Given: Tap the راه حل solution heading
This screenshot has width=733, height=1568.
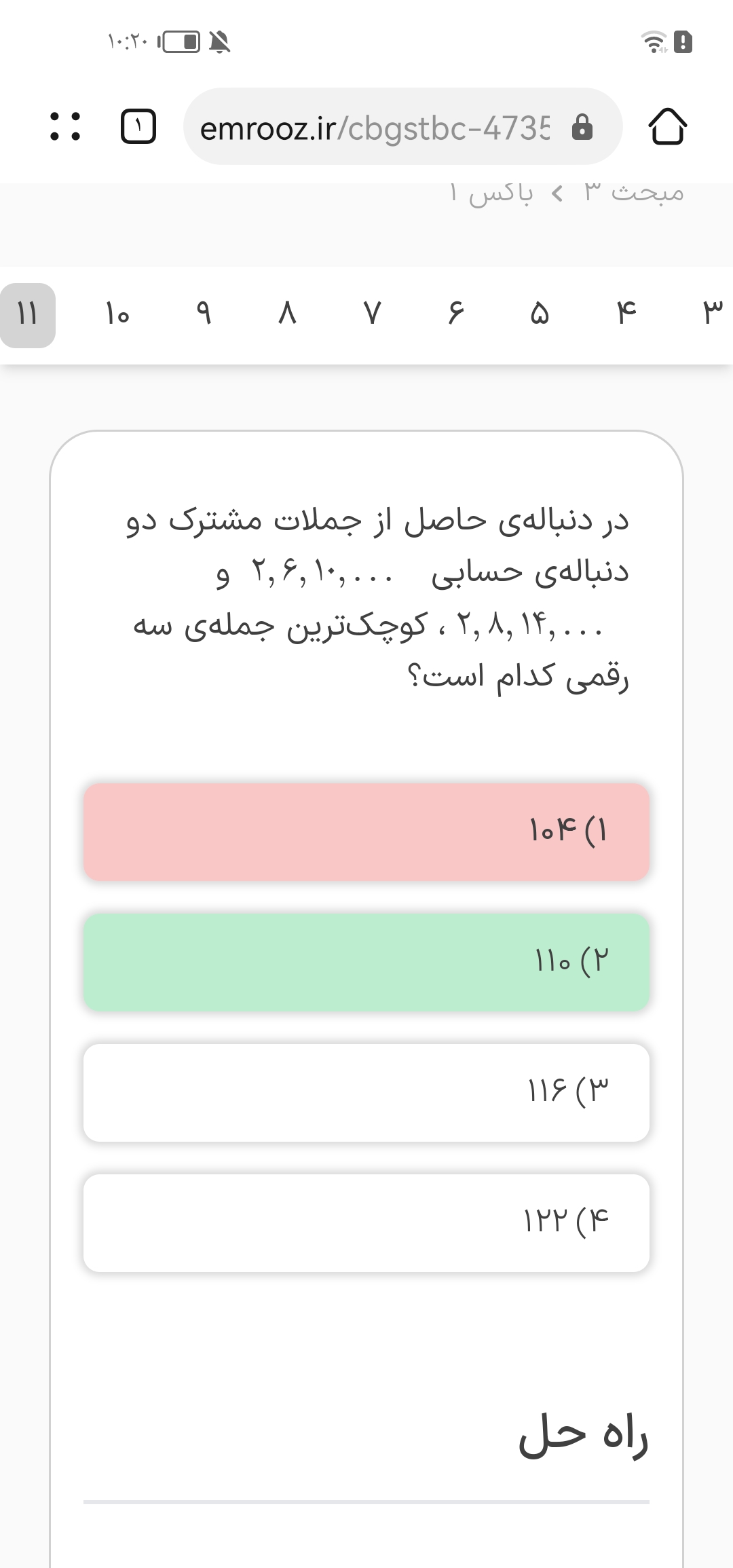Looking at the screenshot, I should point(583,1436).
